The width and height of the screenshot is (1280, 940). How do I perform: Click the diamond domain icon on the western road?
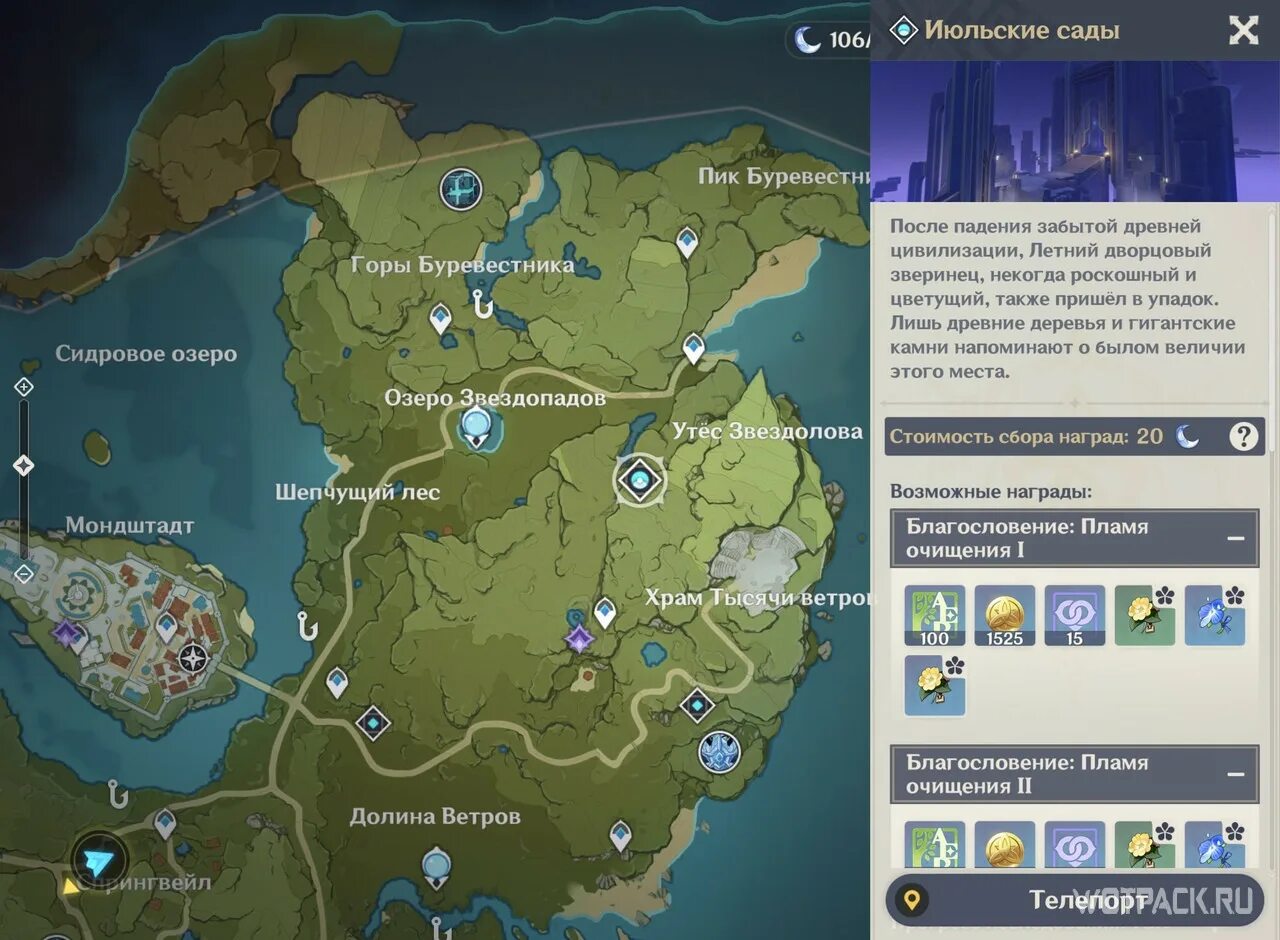pos(373,722)
